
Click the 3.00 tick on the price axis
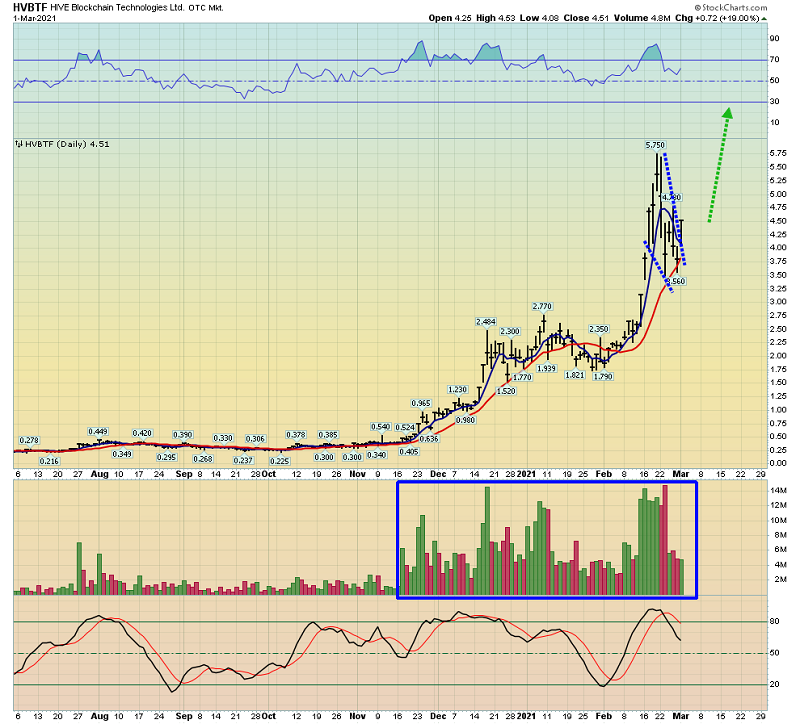pyautogui.click(x=778, y=302)
